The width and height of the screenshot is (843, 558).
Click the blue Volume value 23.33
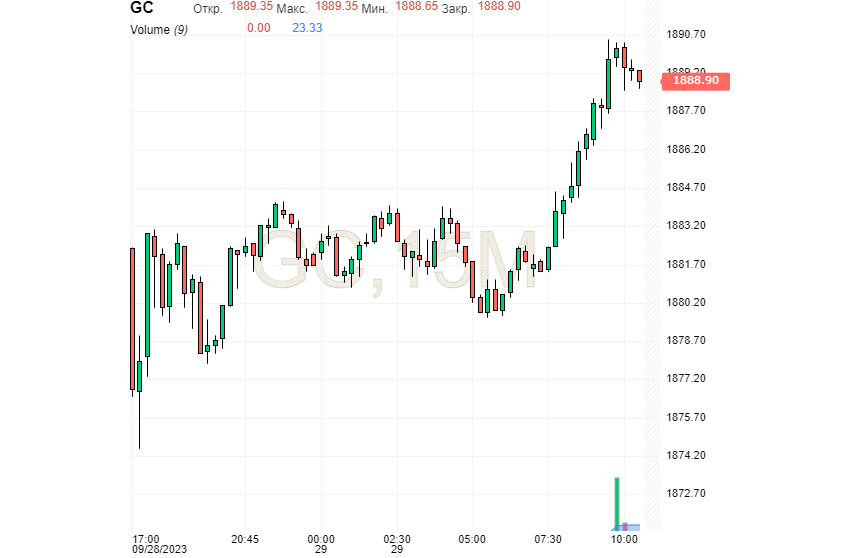pos(307,29)
